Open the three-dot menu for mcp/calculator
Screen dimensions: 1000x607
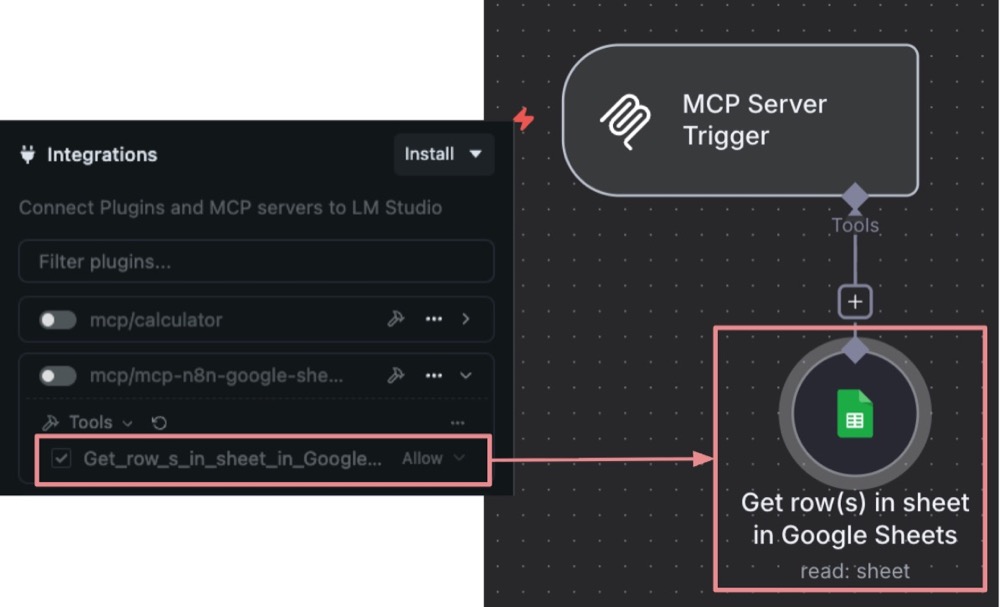[x=433, y=320]
